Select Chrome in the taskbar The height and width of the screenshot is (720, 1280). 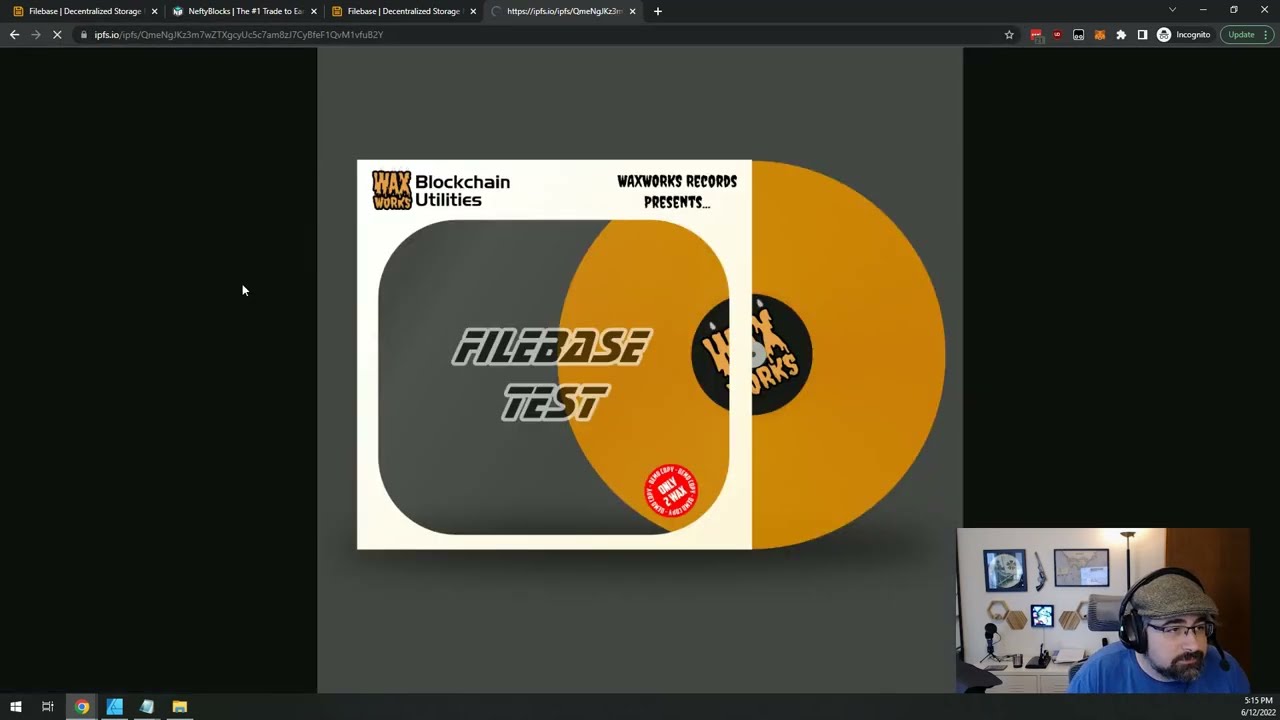point(82,707)
